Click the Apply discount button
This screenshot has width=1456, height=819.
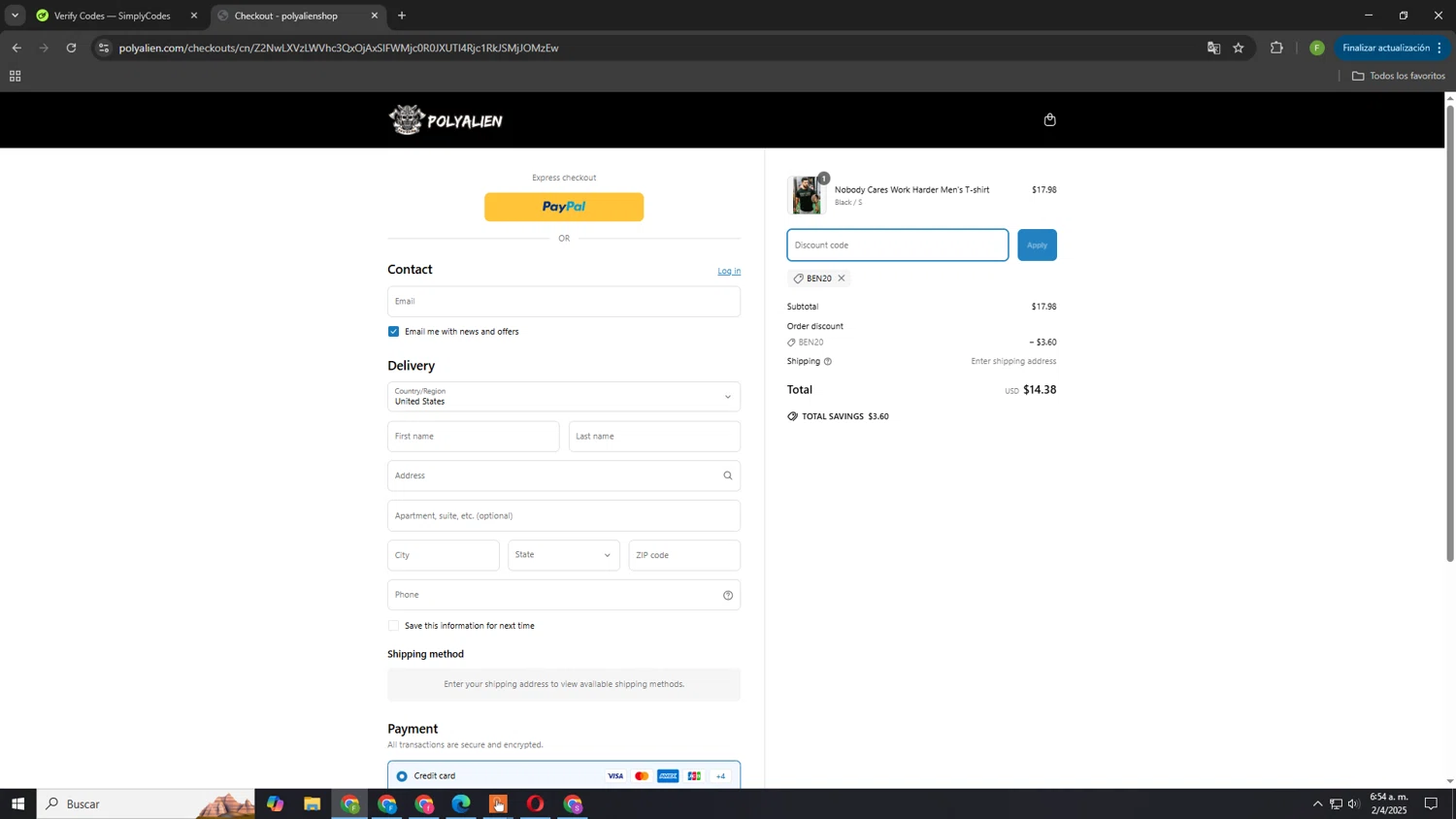coord(1037,246)
